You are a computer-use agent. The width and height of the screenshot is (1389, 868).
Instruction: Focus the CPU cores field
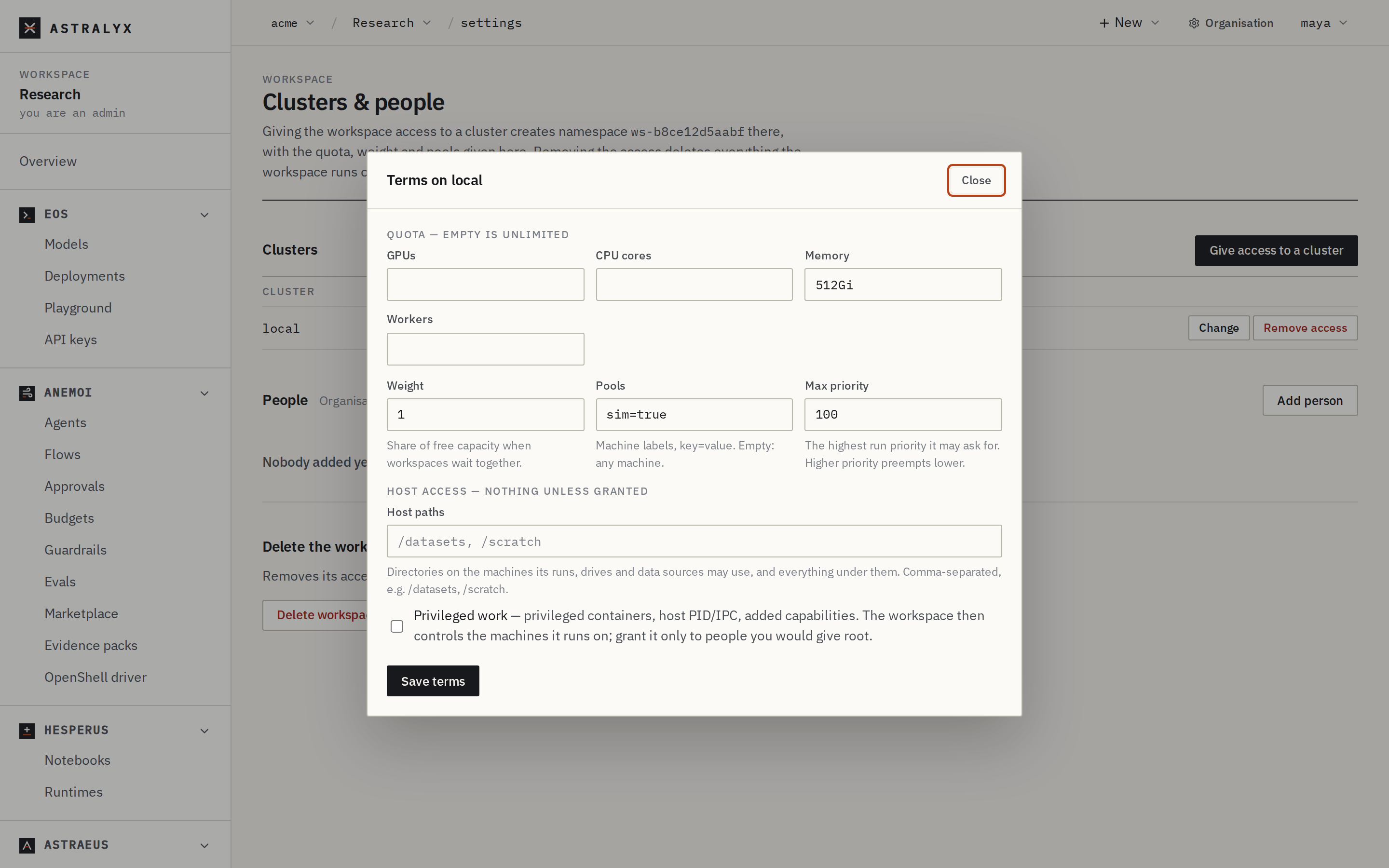pyautogui.click(x=694, y=285)
